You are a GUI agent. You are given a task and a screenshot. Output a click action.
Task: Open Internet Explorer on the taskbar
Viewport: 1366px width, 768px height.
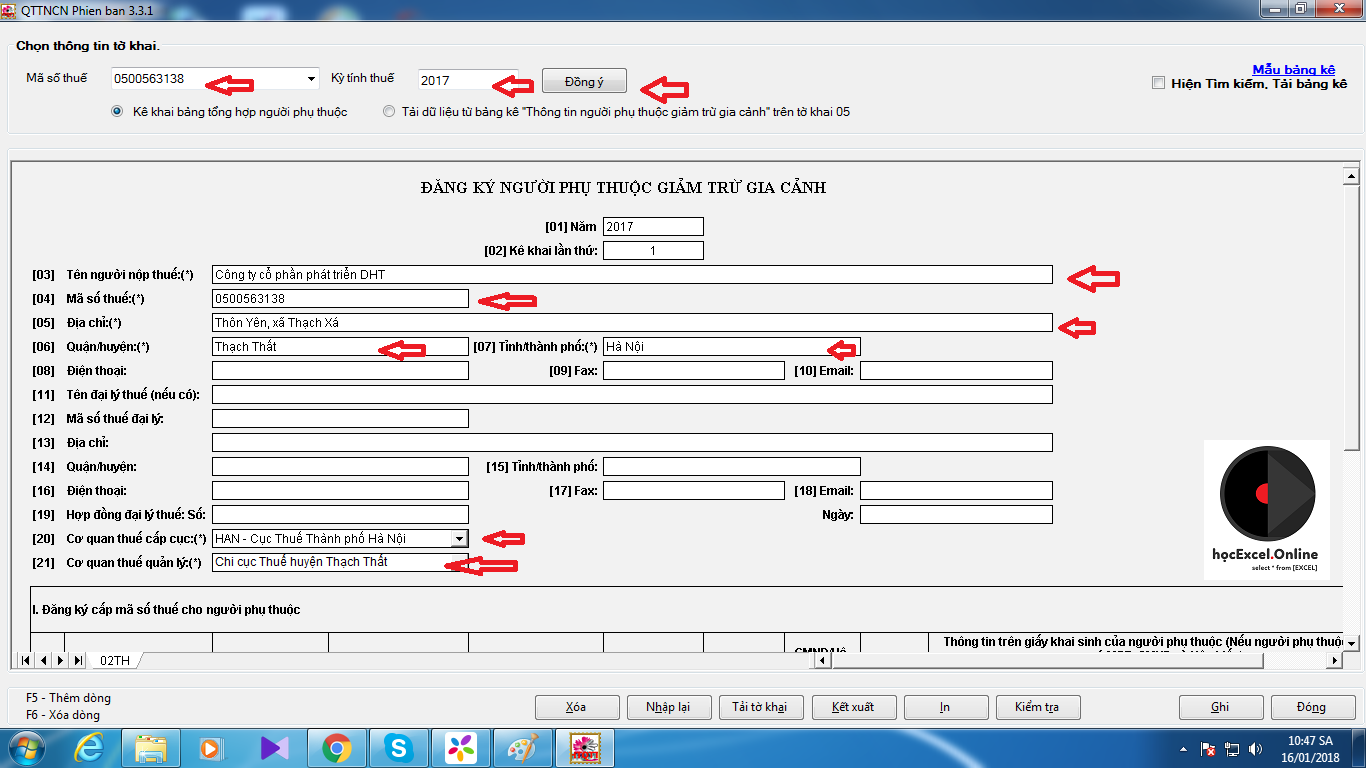(89, 747)
